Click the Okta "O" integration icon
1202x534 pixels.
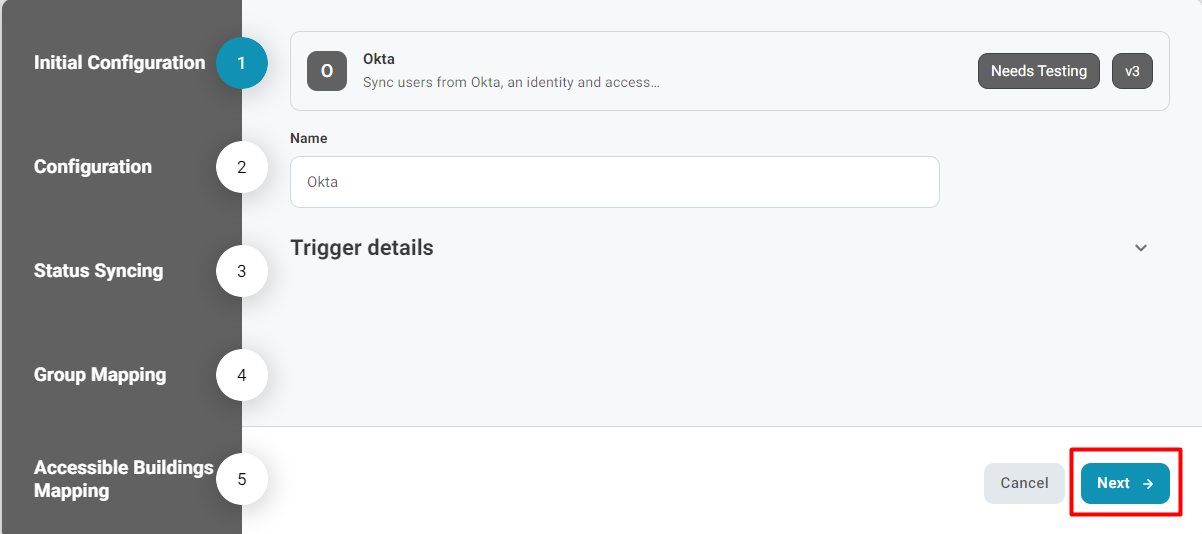327,71
